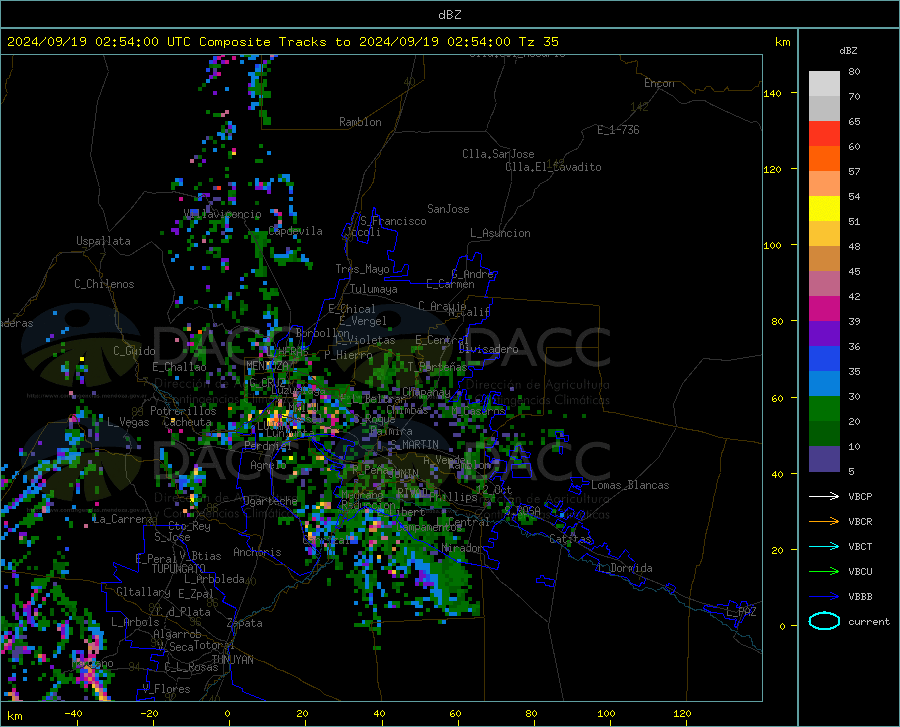
Task: Click the 'km' unit label at bottom left
Action: 14,716
